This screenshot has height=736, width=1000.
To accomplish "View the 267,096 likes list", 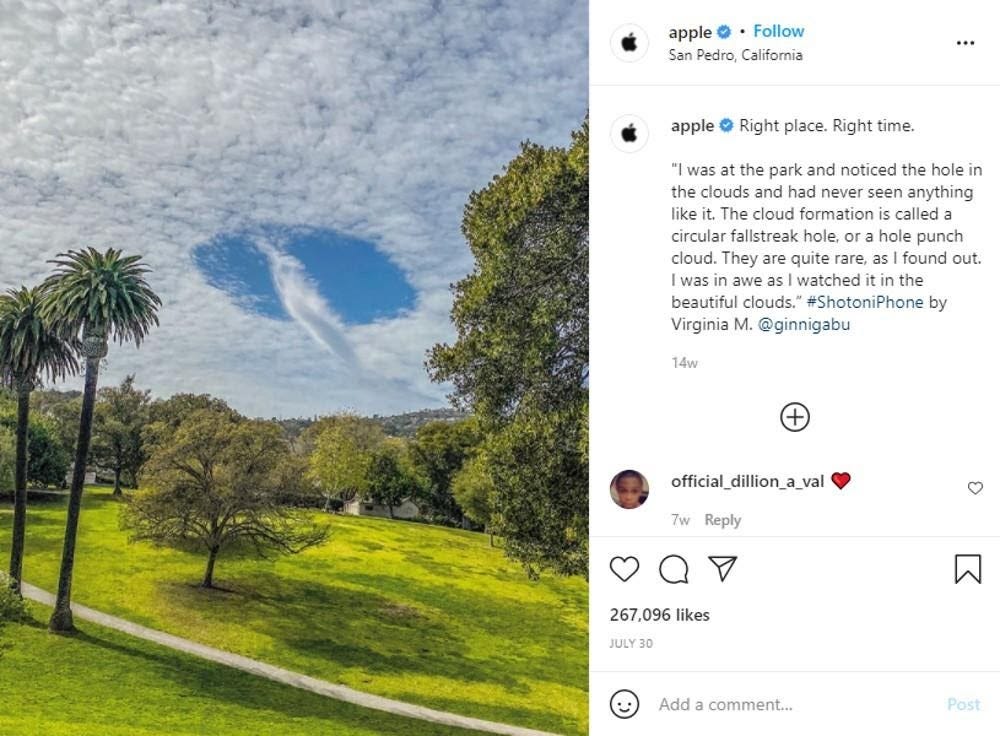I will pos(659,615).
